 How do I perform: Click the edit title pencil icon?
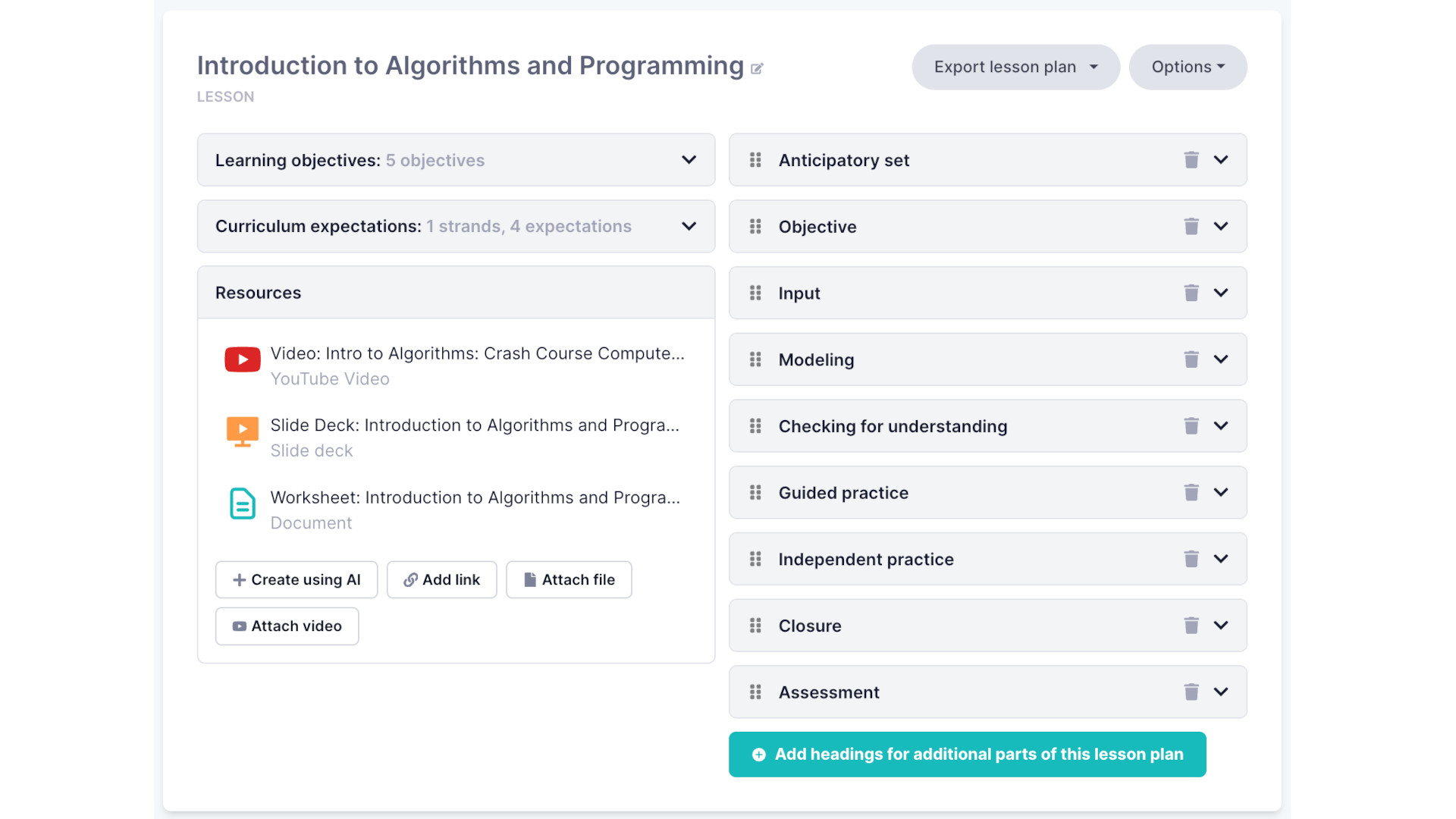[757, 68]
